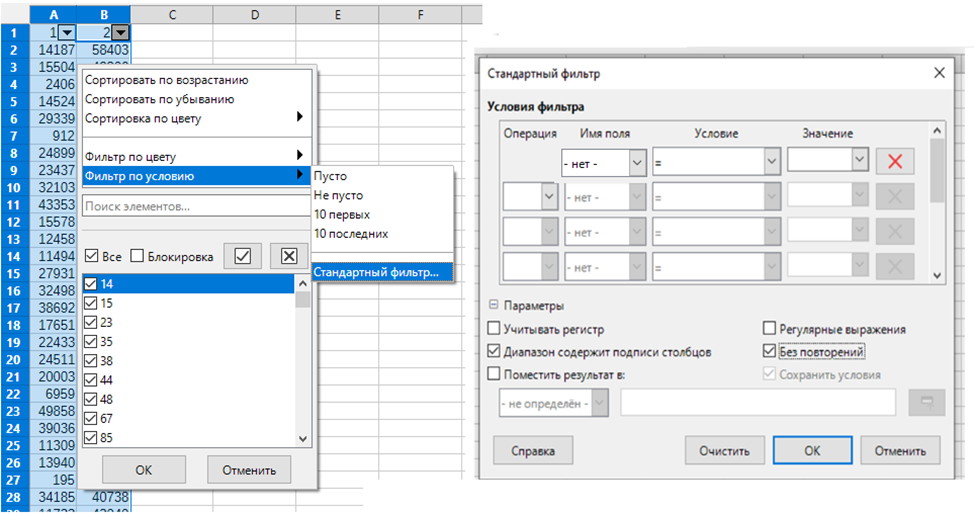
Task: Collapse the Параметры section
Action: click(493, 306)
